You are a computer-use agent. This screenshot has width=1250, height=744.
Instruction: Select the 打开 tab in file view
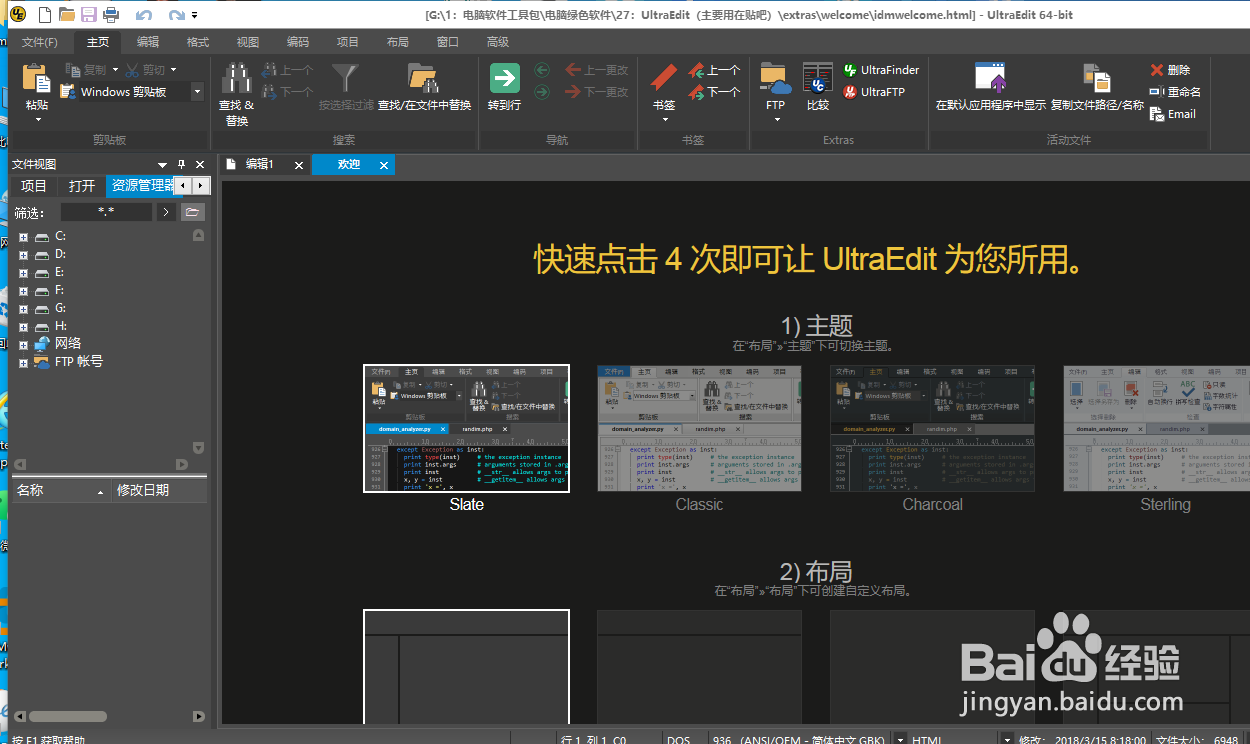[82, 186]
